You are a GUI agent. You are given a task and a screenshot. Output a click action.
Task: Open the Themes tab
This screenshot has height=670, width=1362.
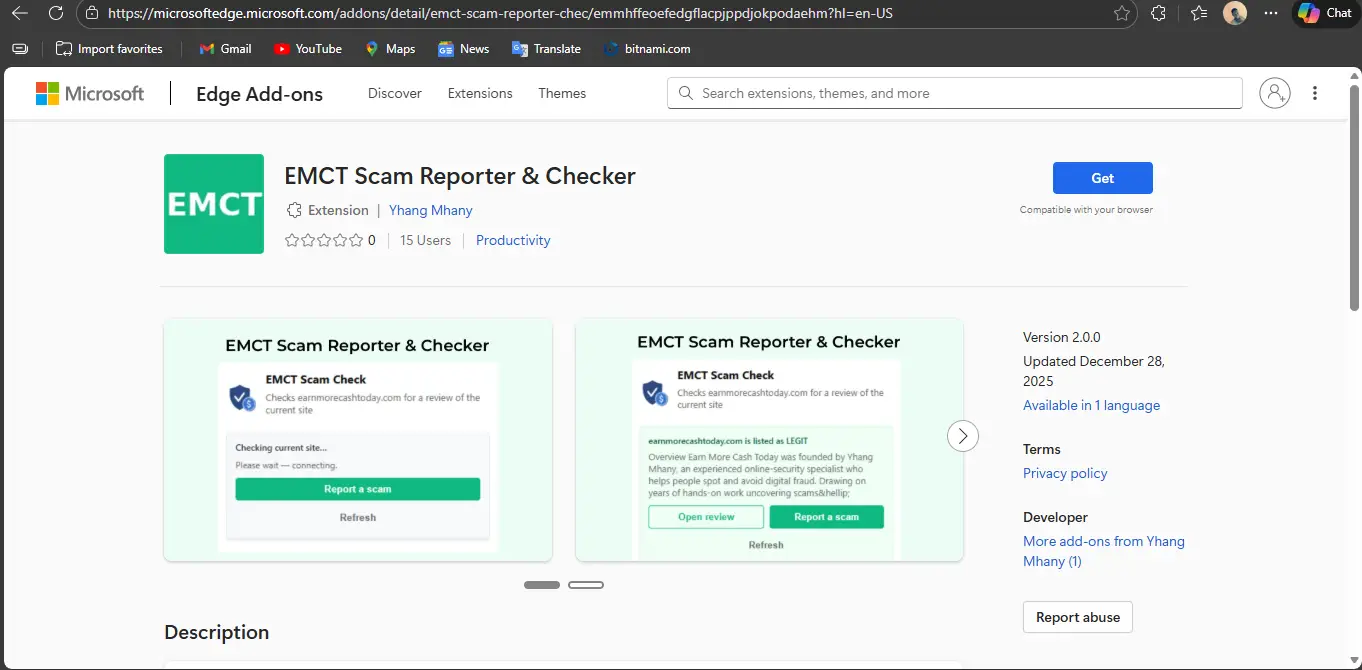tap(562, 93)
